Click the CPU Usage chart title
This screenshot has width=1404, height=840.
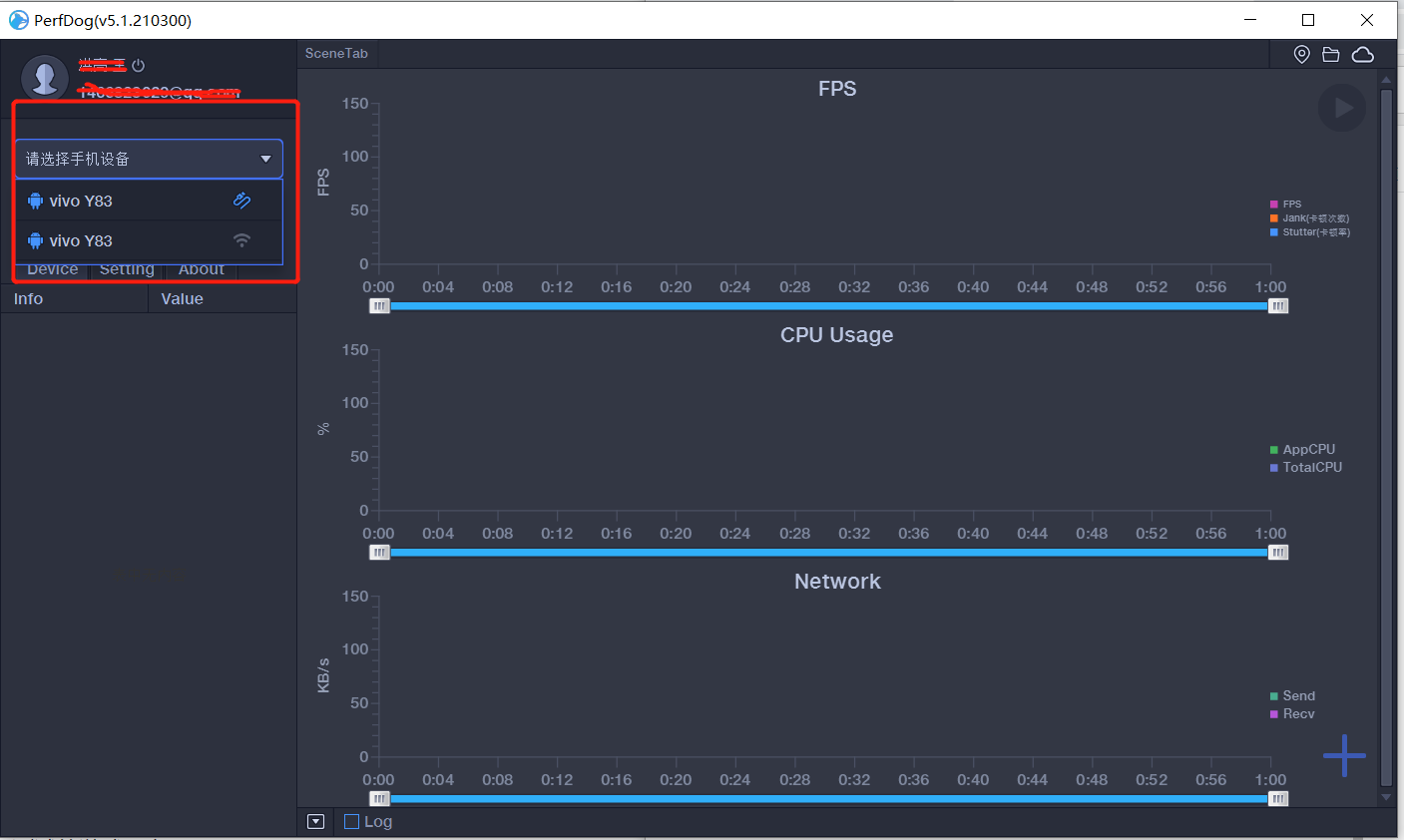coord(837,335)
